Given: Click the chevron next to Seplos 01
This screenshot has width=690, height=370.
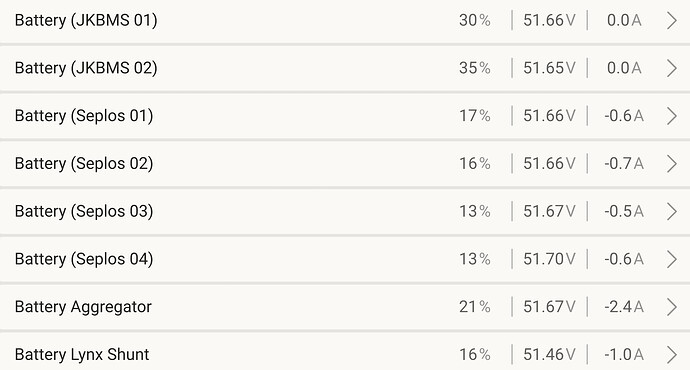Looking at the screenshot, I should [672, 116].
